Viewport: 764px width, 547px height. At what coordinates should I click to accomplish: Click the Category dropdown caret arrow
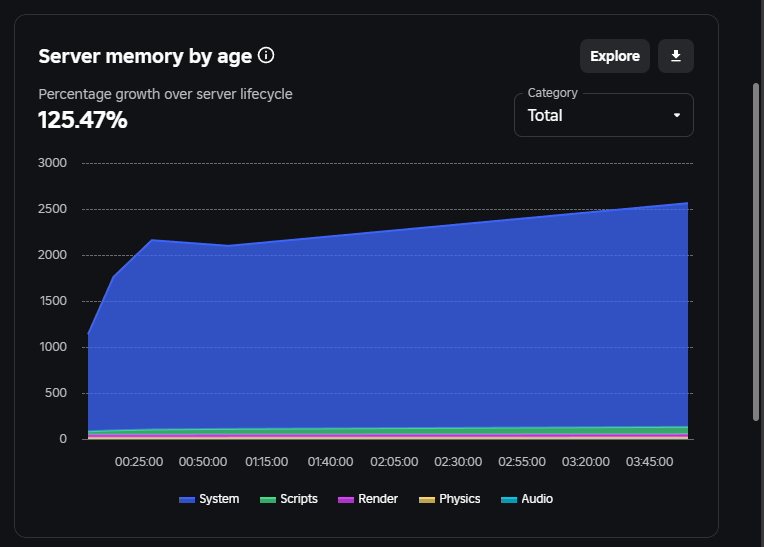677,115
